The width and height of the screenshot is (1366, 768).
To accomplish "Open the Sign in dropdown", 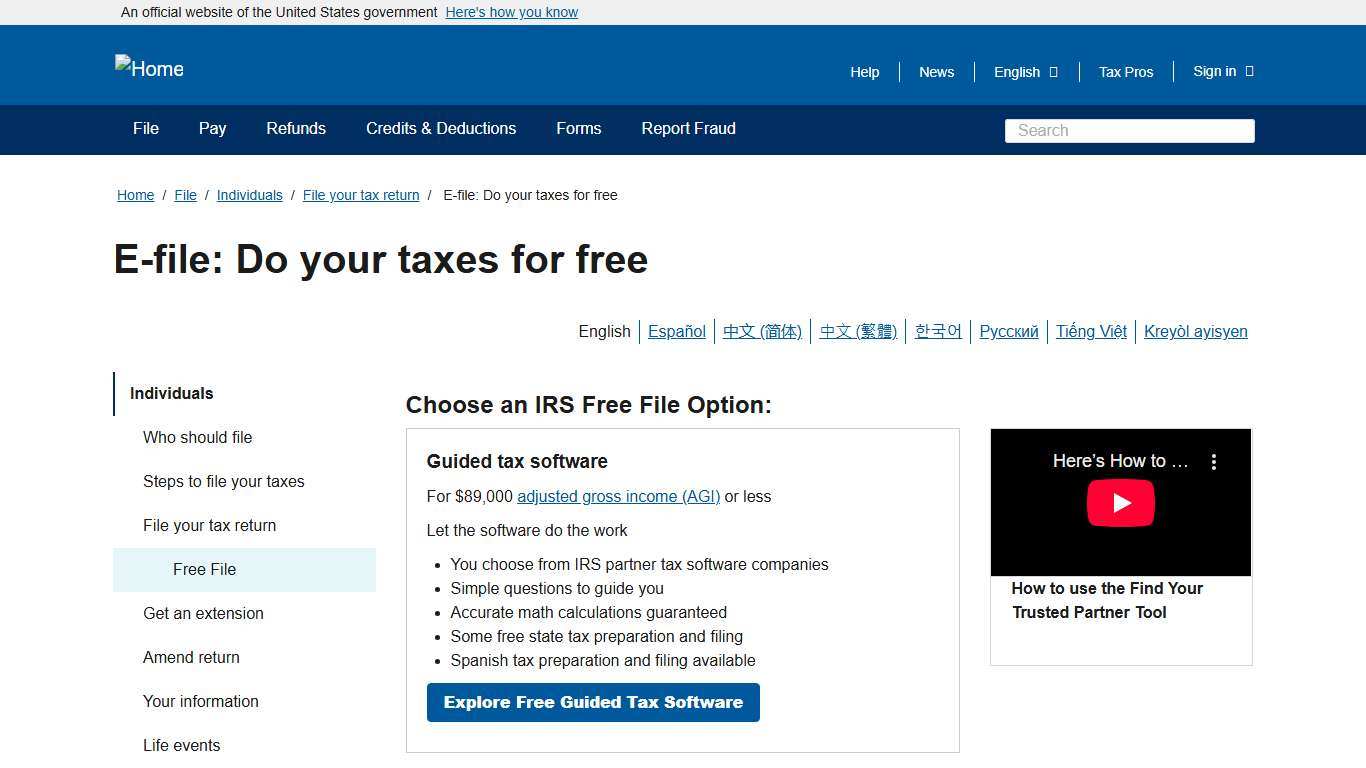I will [1221, 71].
